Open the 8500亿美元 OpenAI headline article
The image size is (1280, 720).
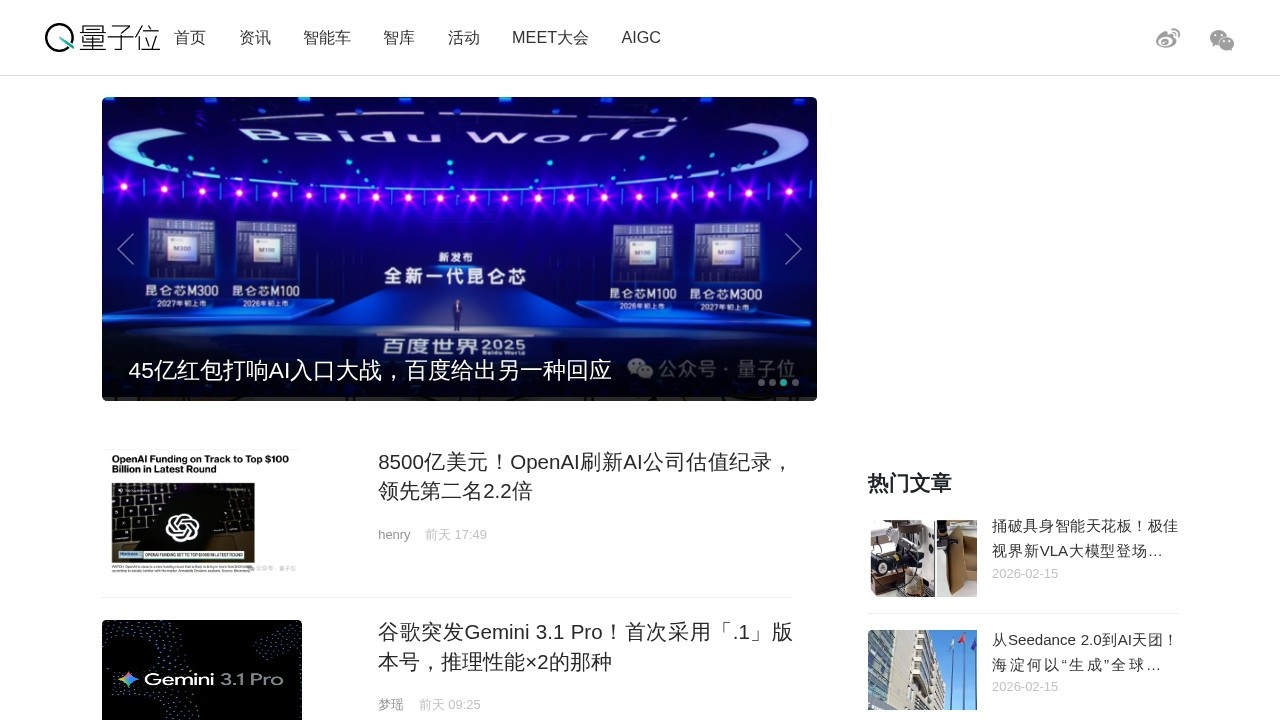583,477
